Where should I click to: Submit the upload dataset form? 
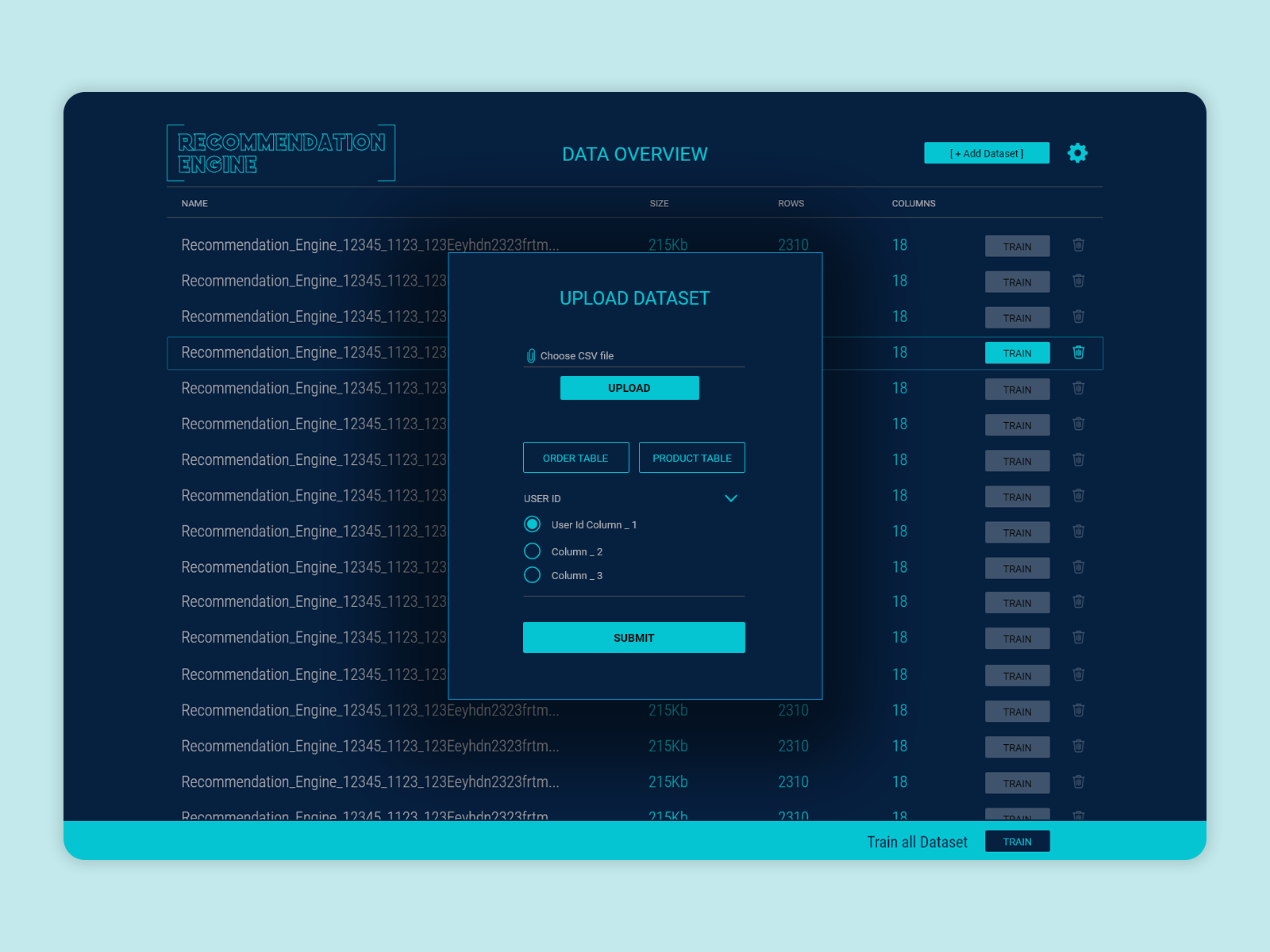coord(634,638)
